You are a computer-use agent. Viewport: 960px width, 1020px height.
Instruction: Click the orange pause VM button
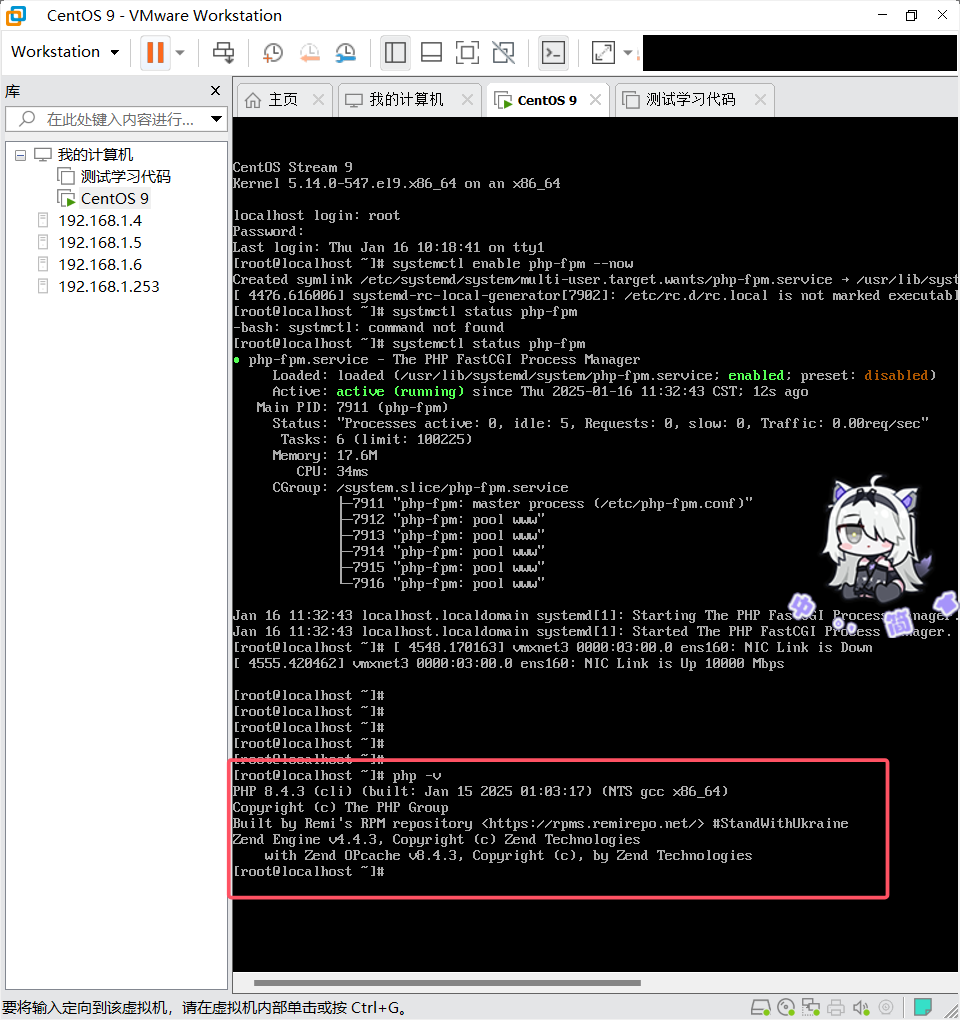click(155, 52)
